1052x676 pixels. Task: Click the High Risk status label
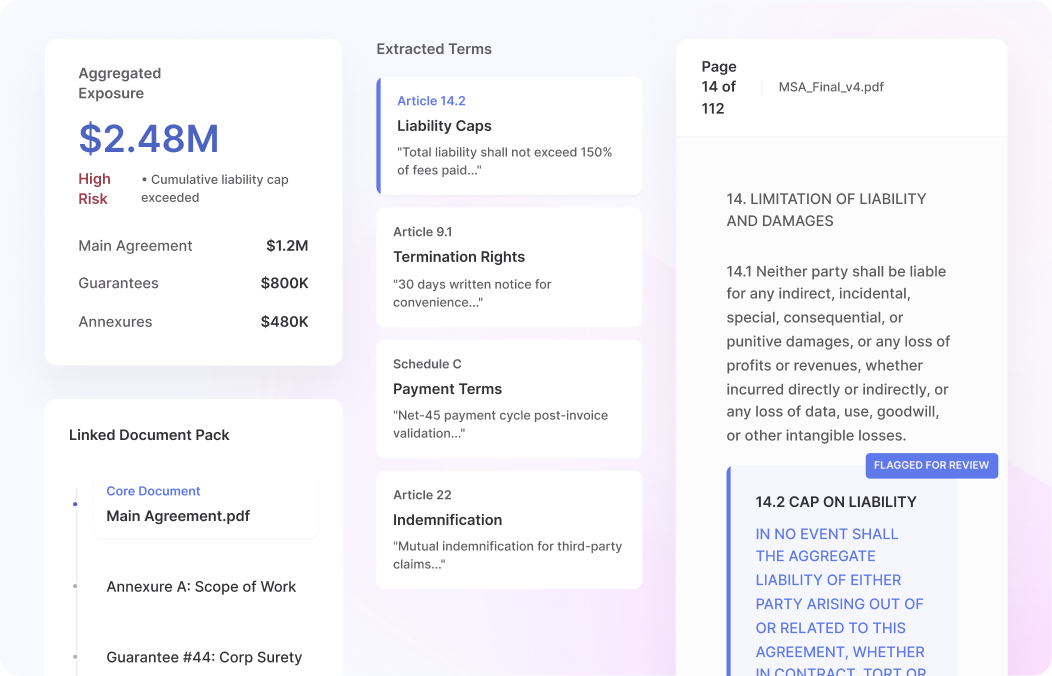[95, 188]
